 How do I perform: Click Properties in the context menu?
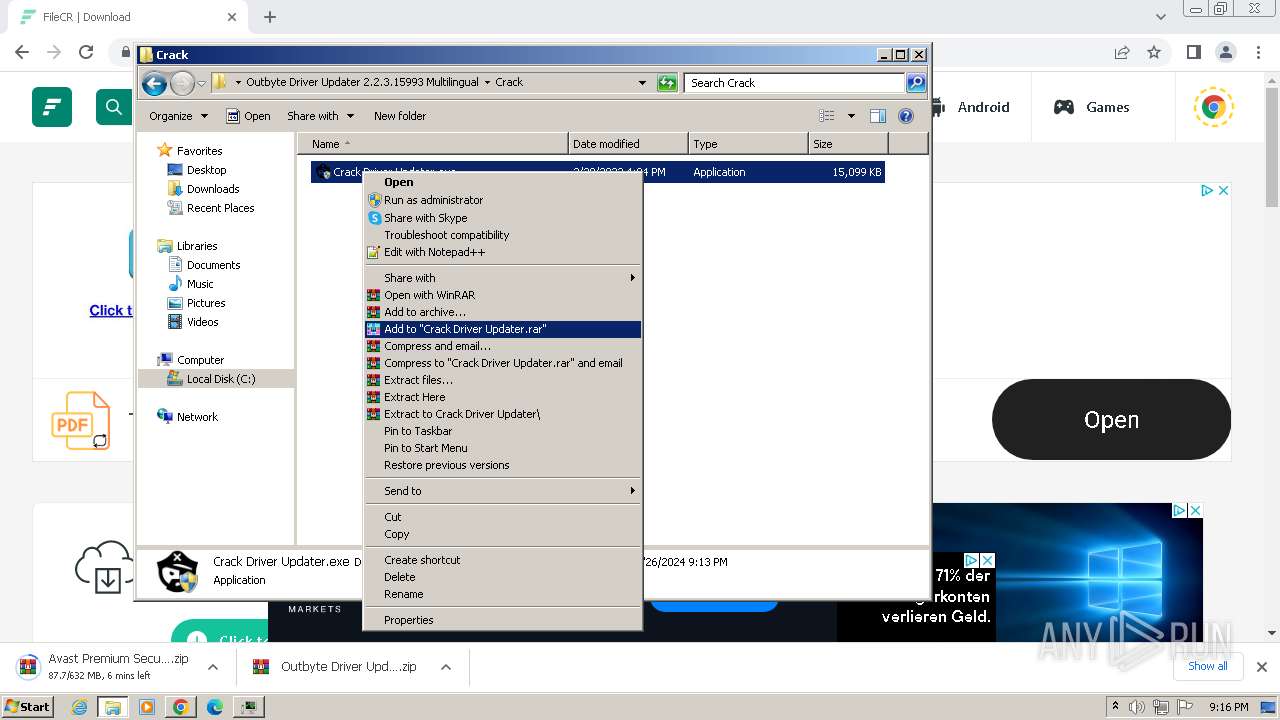[x=502, y=620]
